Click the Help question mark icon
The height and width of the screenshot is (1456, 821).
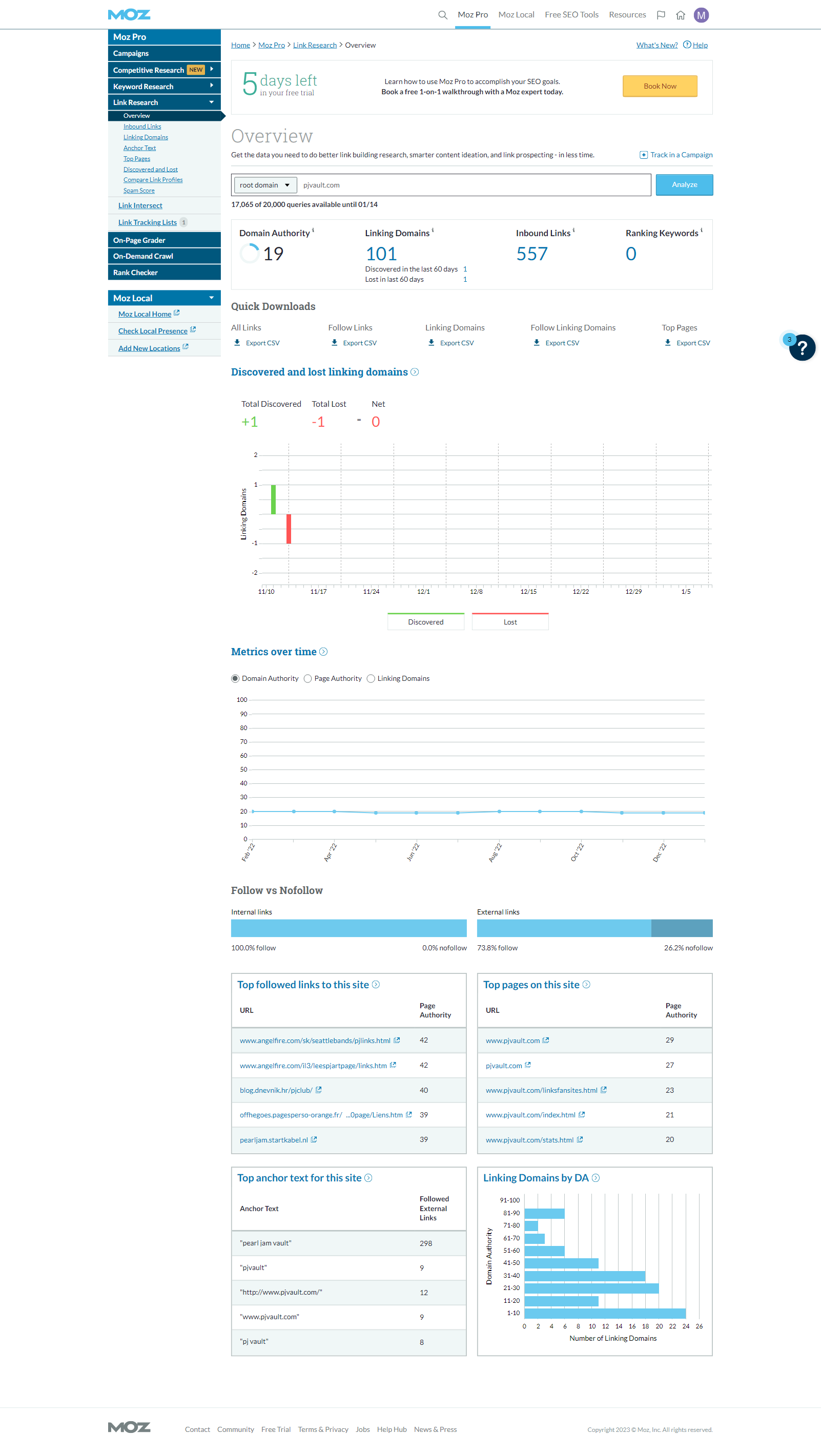pyautogui.click(x=687, y=45)
